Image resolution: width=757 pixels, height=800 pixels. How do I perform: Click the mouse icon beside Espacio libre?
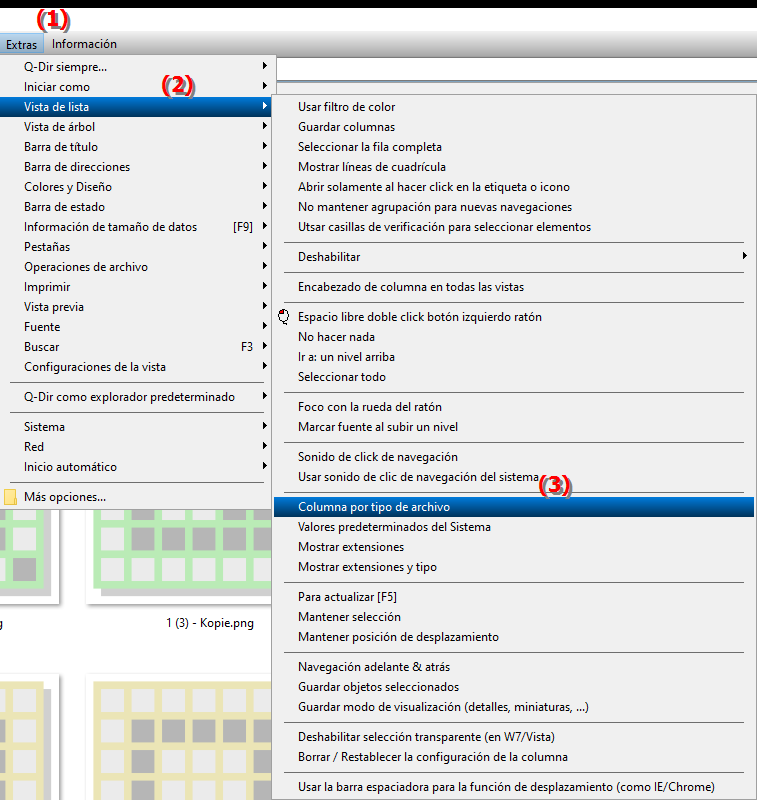[x=284, y=317]
